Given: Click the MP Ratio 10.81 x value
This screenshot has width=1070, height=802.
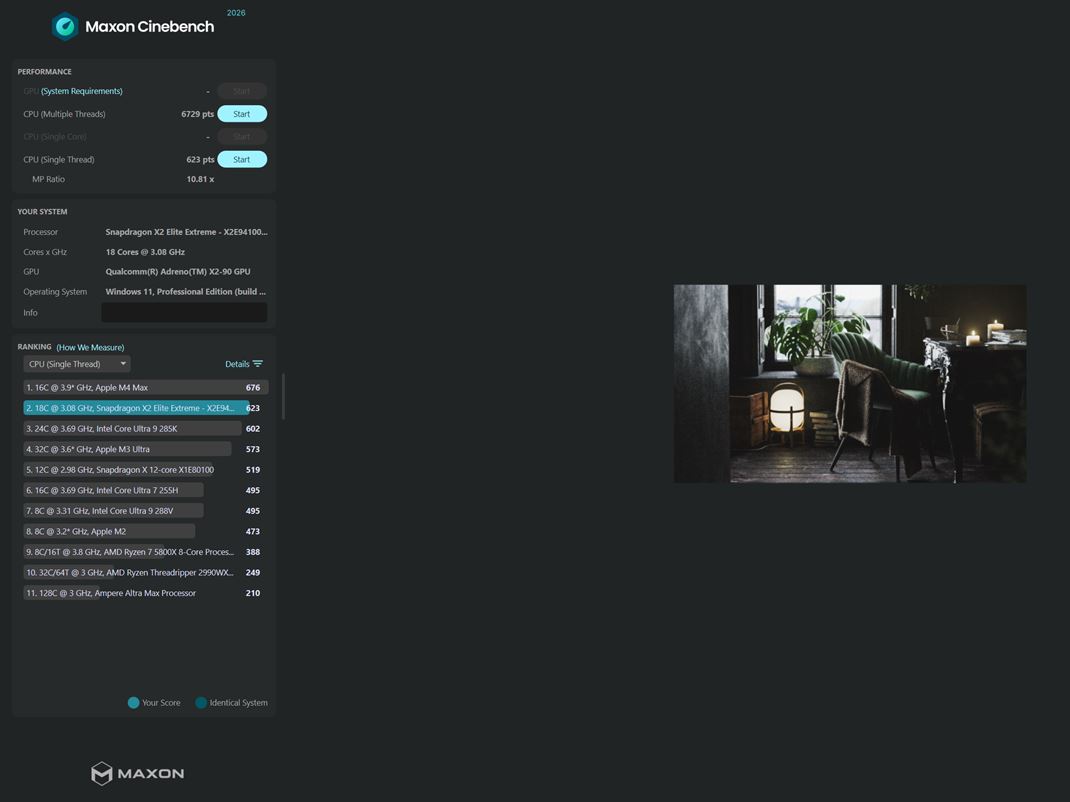Looking at the screenshot, I should (200, 180).
